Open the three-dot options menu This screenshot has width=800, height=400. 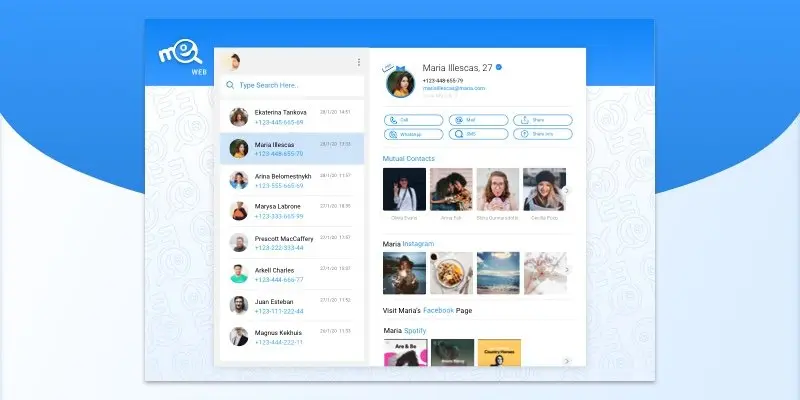359,62
